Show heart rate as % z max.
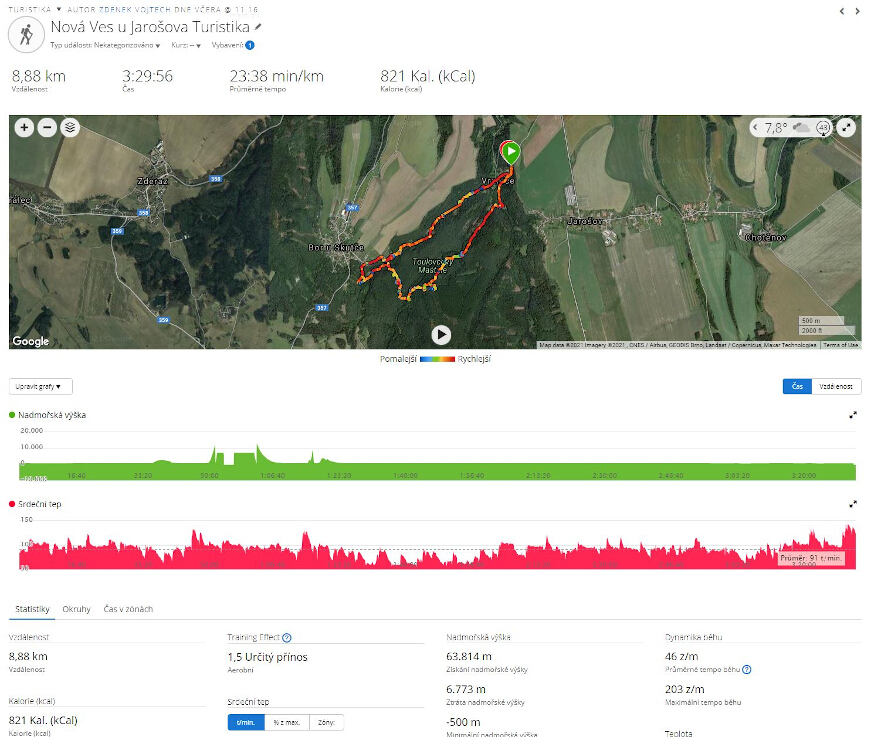 pyautogui.click(x=287, y=722)
